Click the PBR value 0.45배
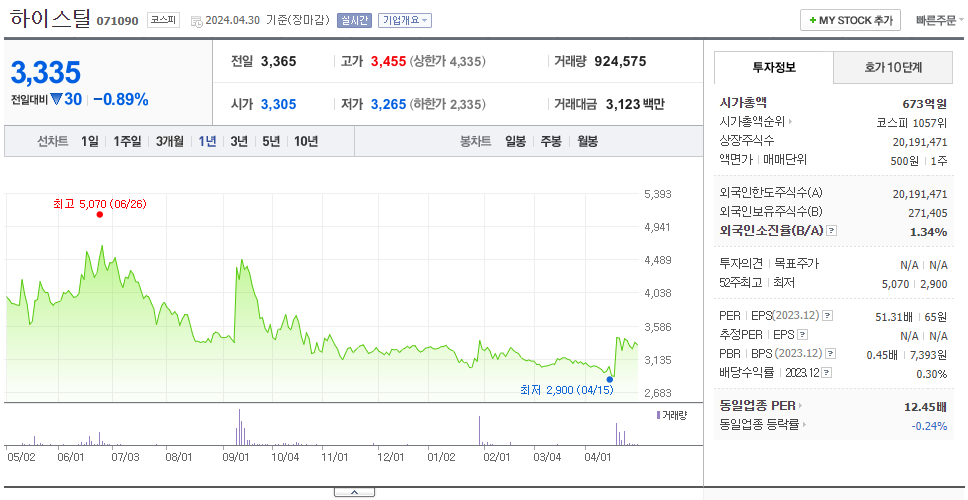This screenshot has width=968, height=500. (881, 355)
